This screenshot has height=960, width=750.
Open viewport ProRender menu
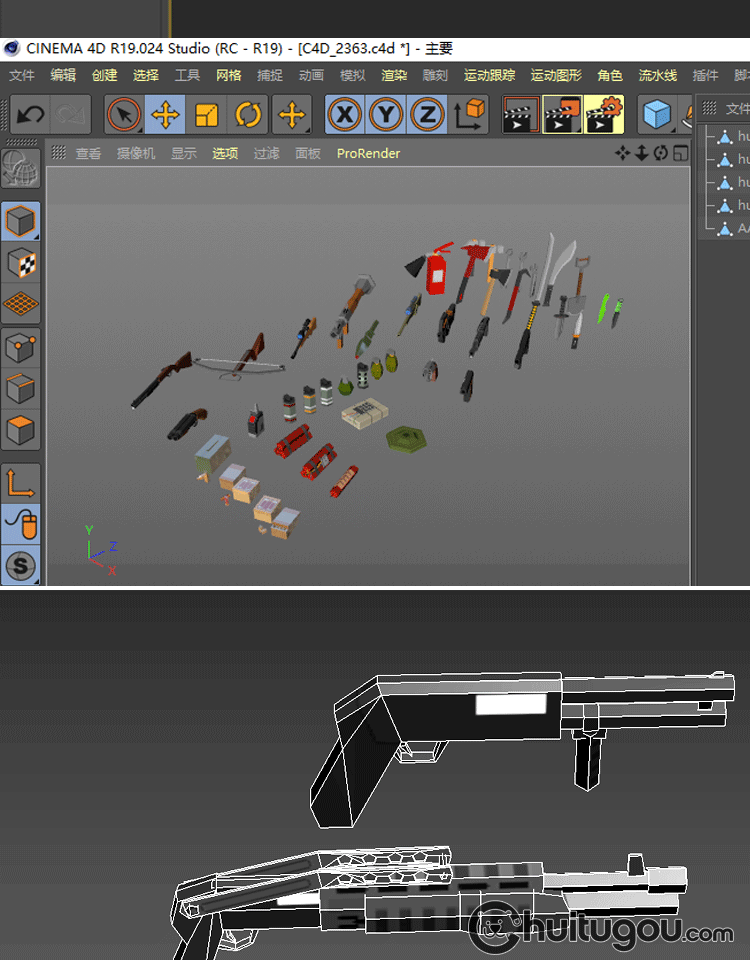coord(368,153)
